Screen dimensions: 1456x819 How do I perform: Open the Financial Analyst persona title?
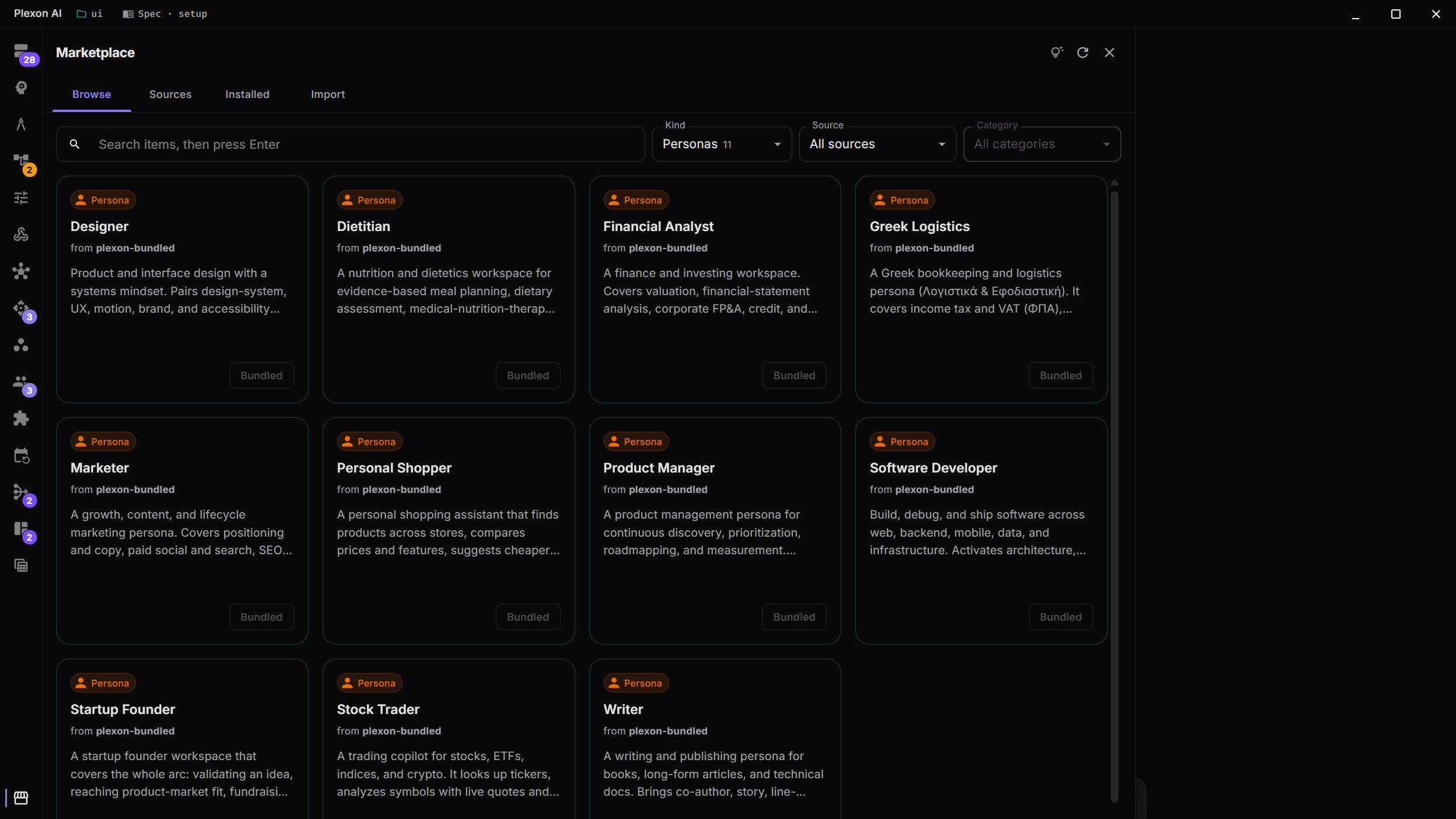tap(658, 226)
